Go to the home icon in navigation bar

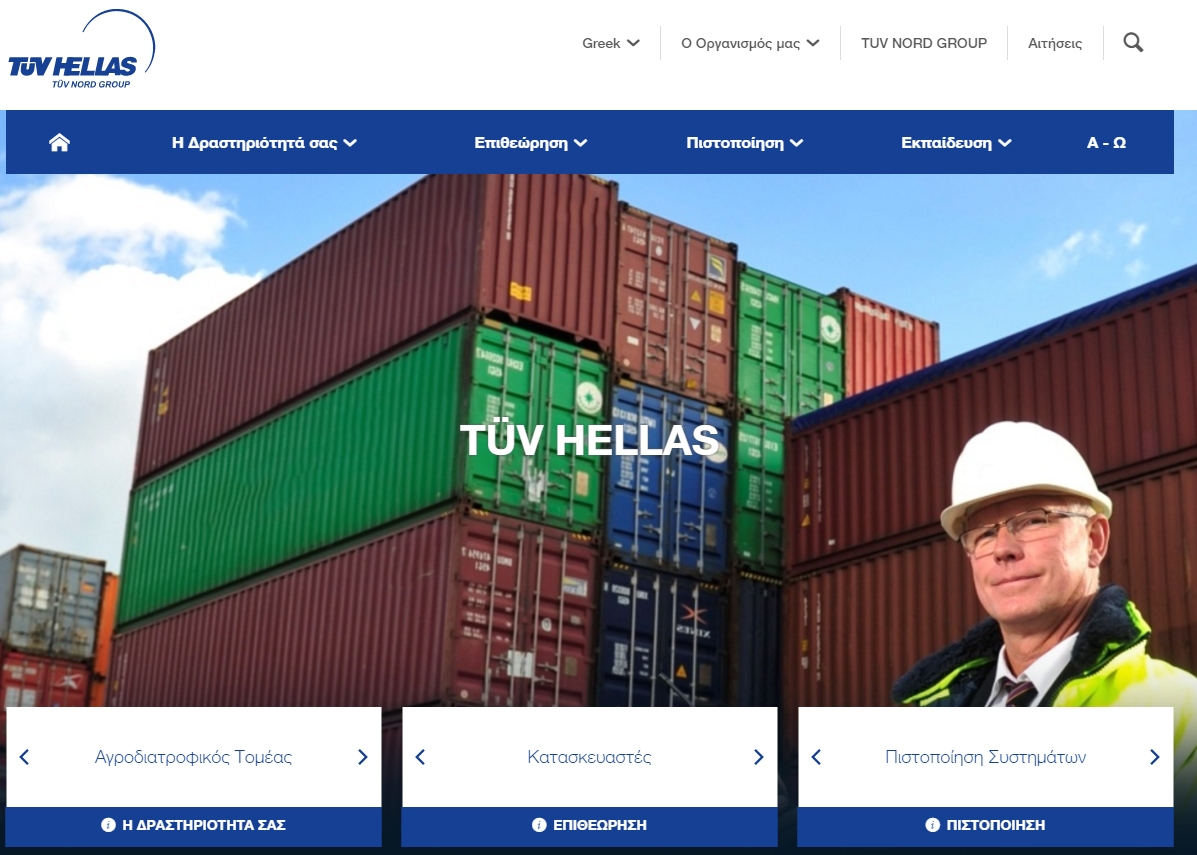point(60,143)
